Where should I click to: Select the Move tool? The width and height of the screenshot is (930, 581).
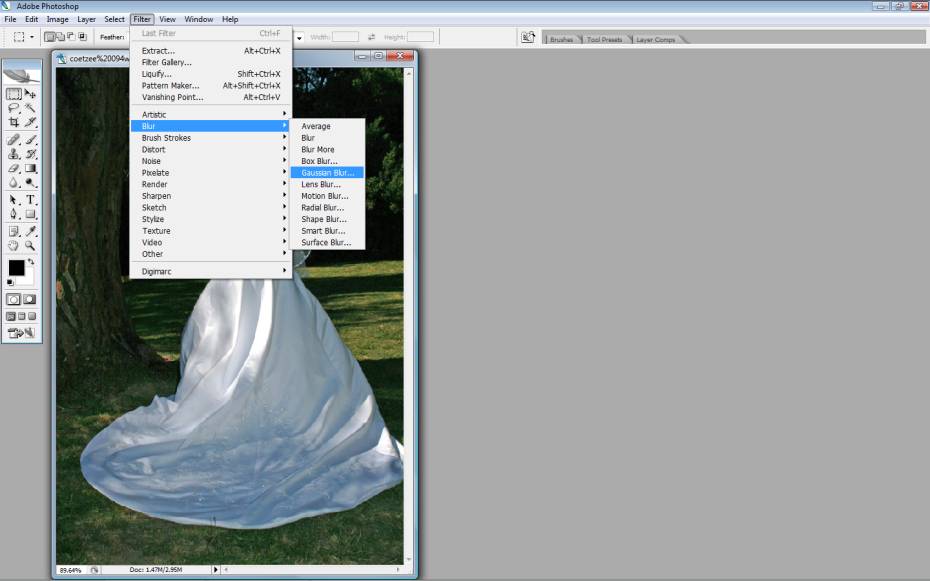30,94
